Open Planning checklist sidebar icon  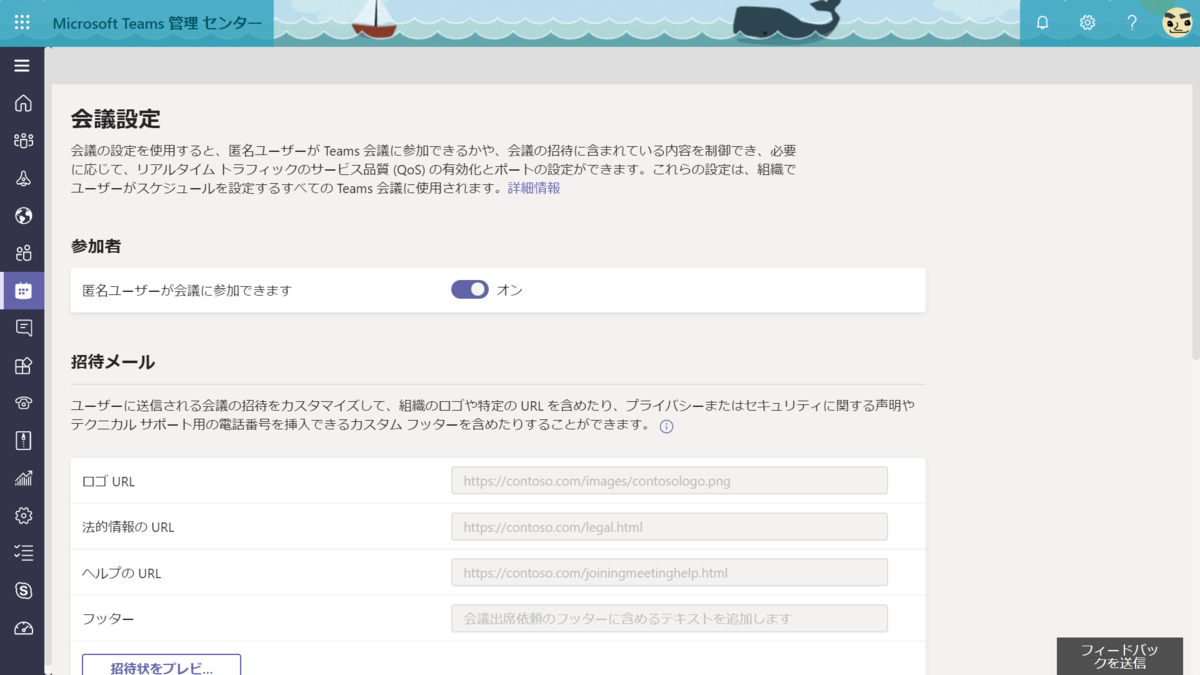(23, 553)
